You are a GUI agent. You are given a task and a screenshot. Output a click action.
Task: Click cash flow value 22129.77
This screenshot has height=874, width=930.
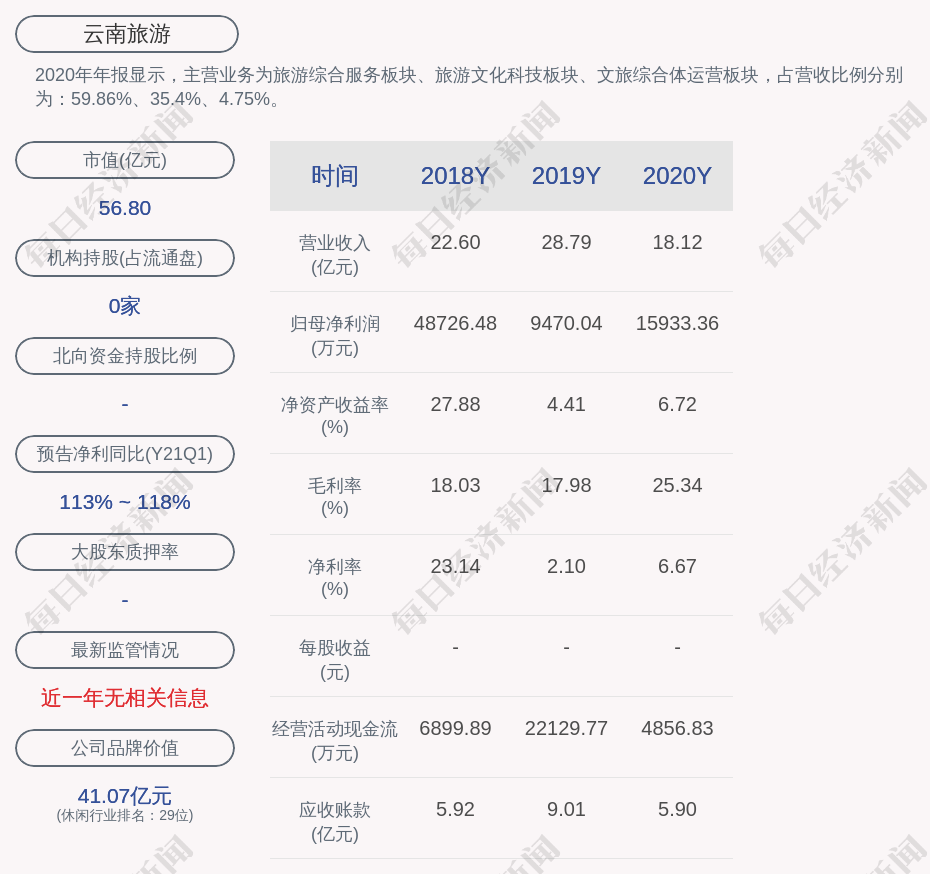[566, 728]
